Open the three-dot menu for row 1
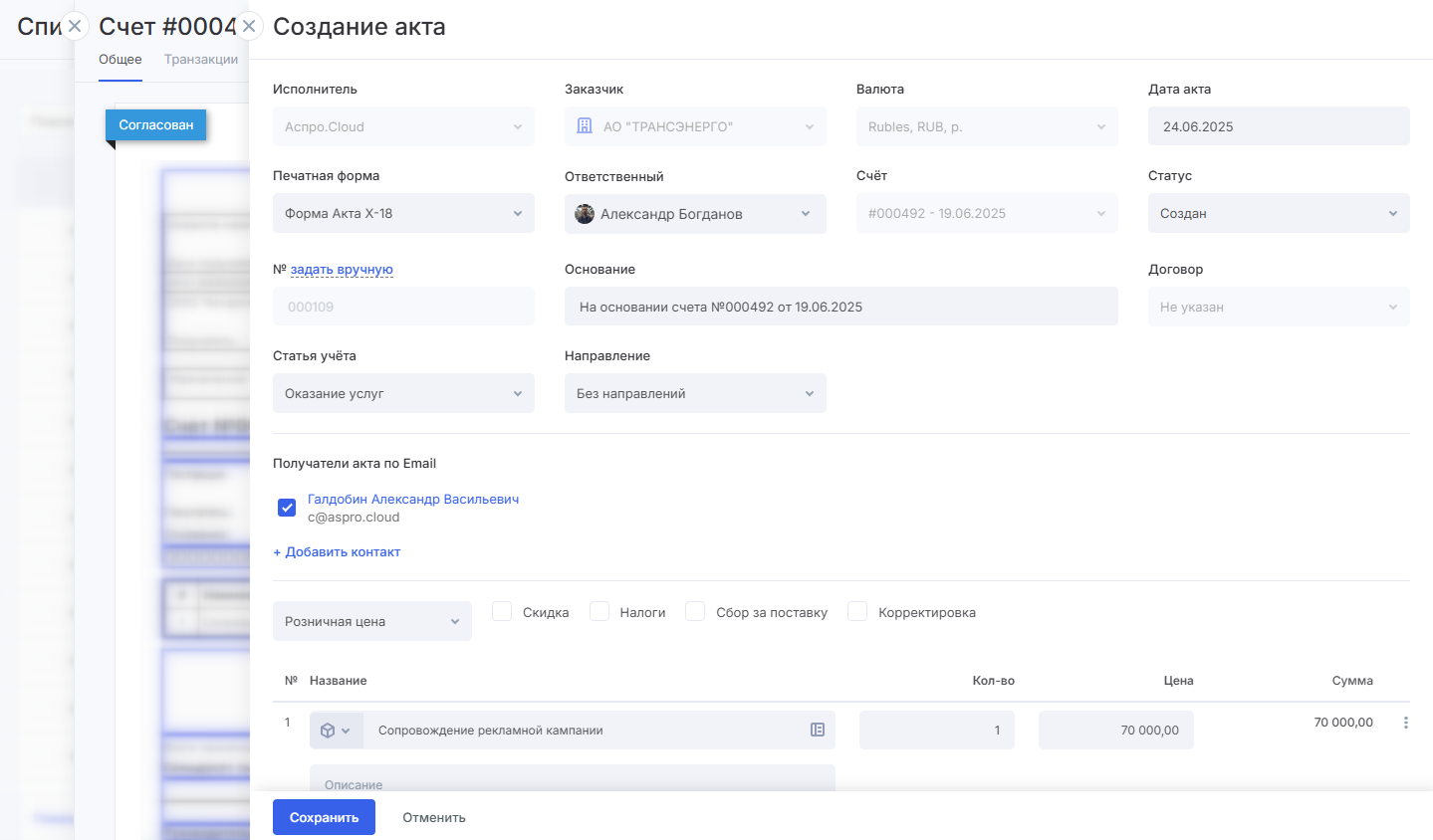This screenshot has height=840, width=1433. coord(1405,723)
